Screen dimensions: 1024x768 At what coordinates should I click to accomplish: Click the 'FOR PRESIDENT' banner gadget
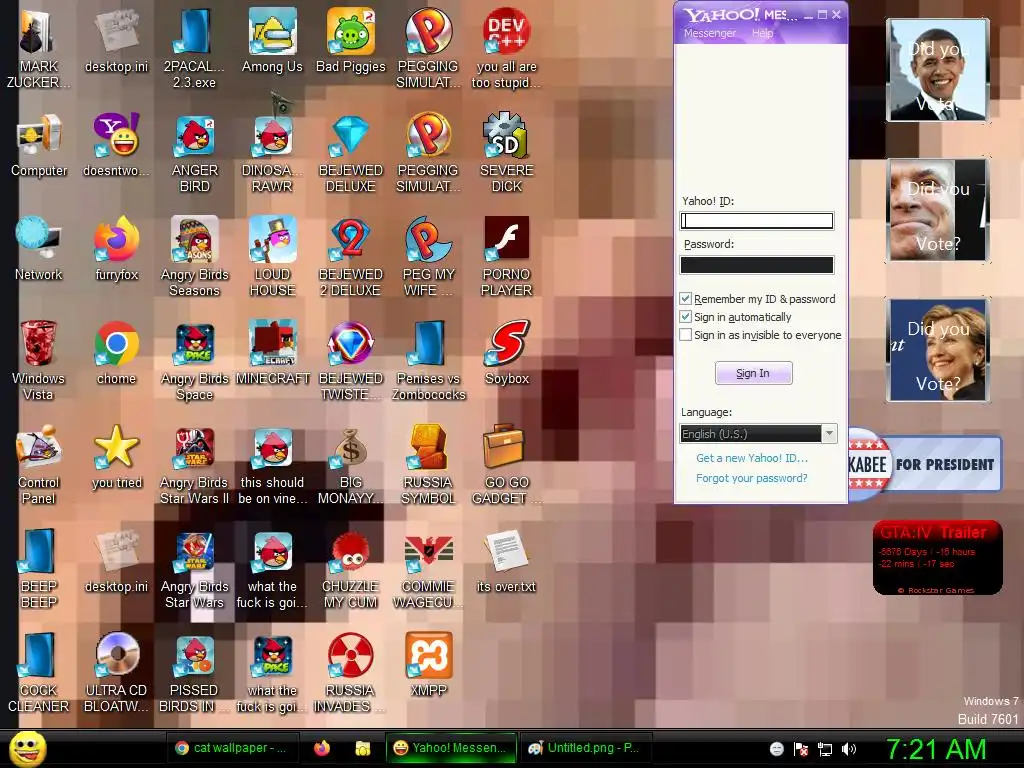click(x=925, y=464)
